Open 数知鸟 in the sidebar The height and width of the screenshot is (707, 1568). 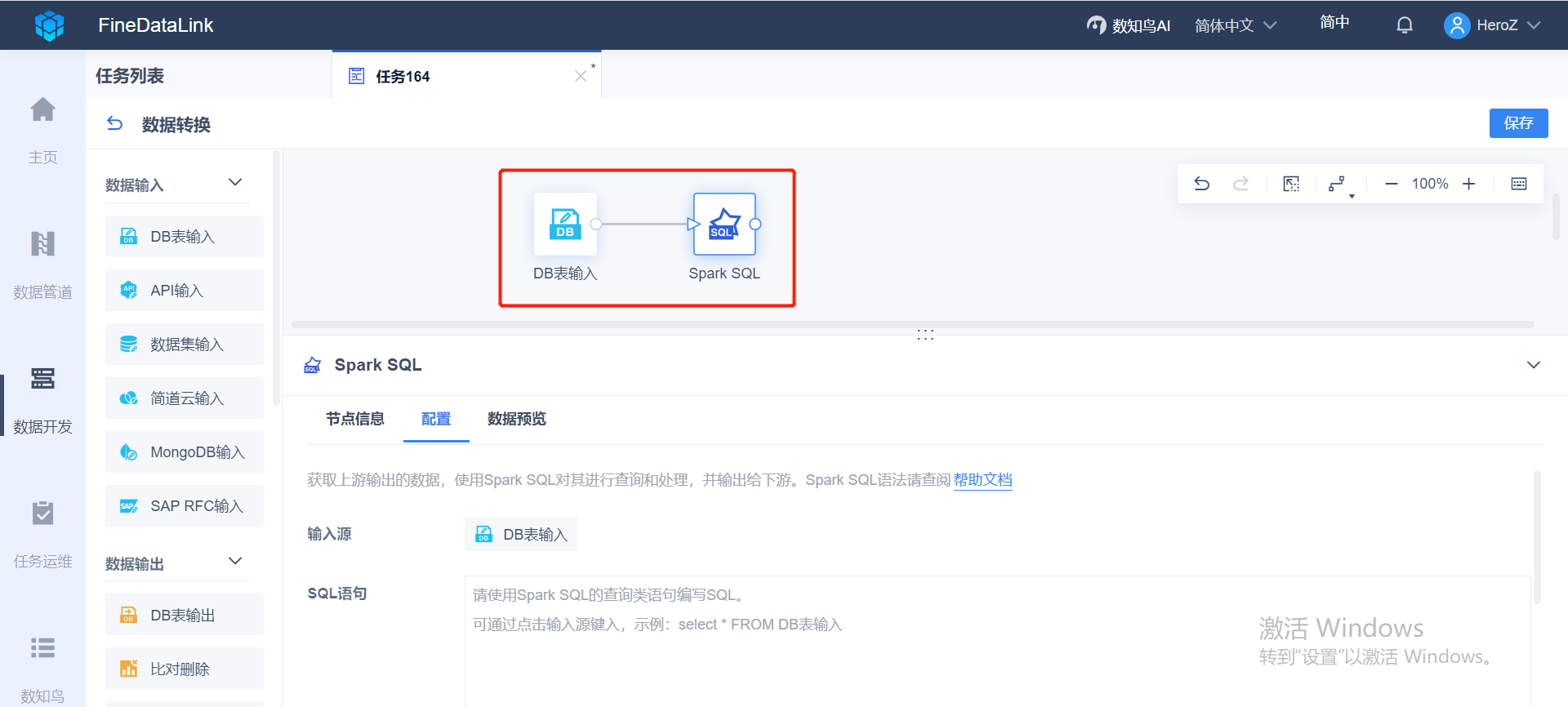point(42,669)
